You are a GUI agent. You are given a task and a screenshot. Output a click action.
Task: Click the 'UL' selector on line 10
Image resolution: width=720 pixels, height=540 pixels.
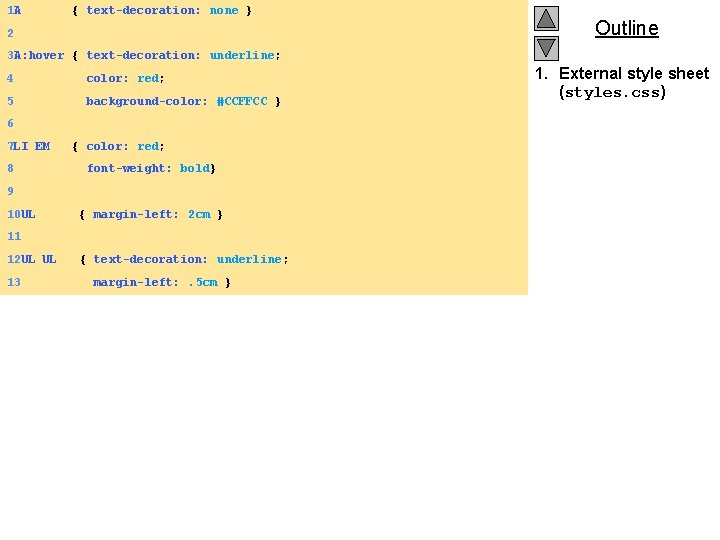coord(28,214)
